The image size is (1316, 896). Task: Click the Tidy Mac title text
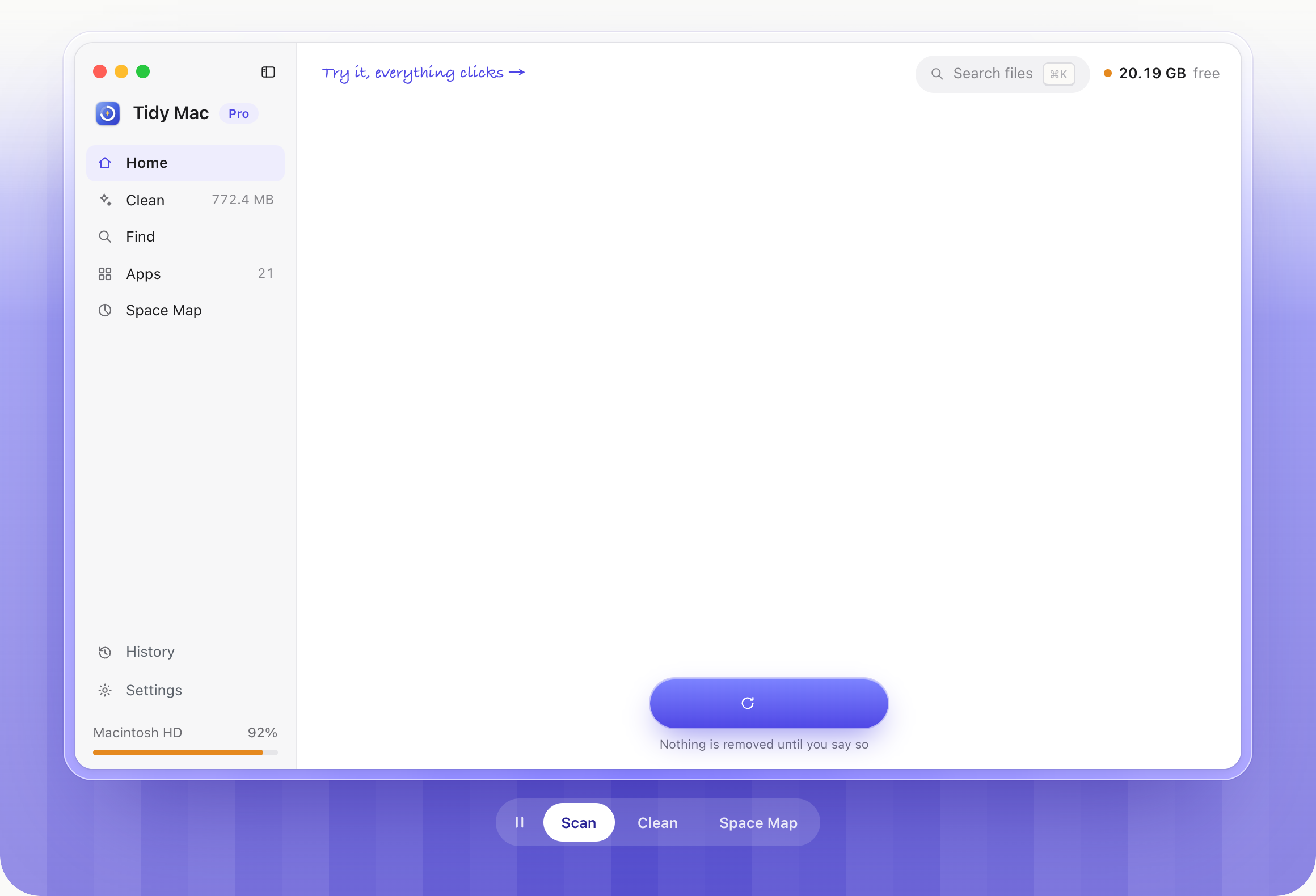tap(171, 113)
